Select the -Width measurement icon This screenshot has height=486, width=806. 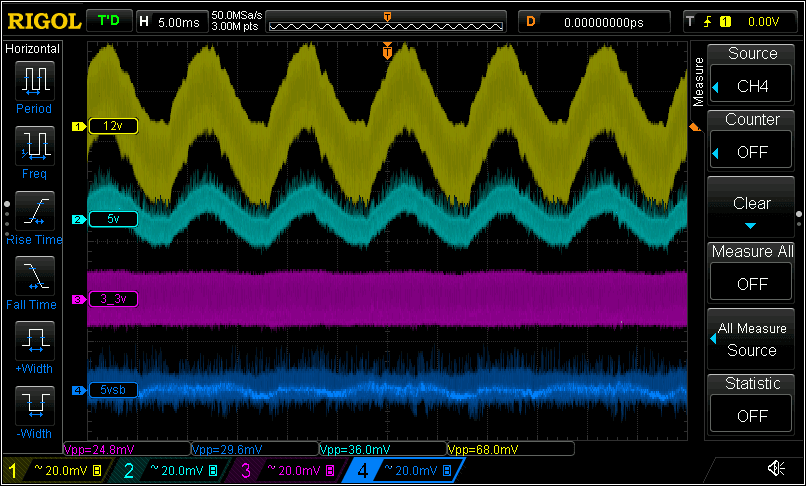pos(35,406)
